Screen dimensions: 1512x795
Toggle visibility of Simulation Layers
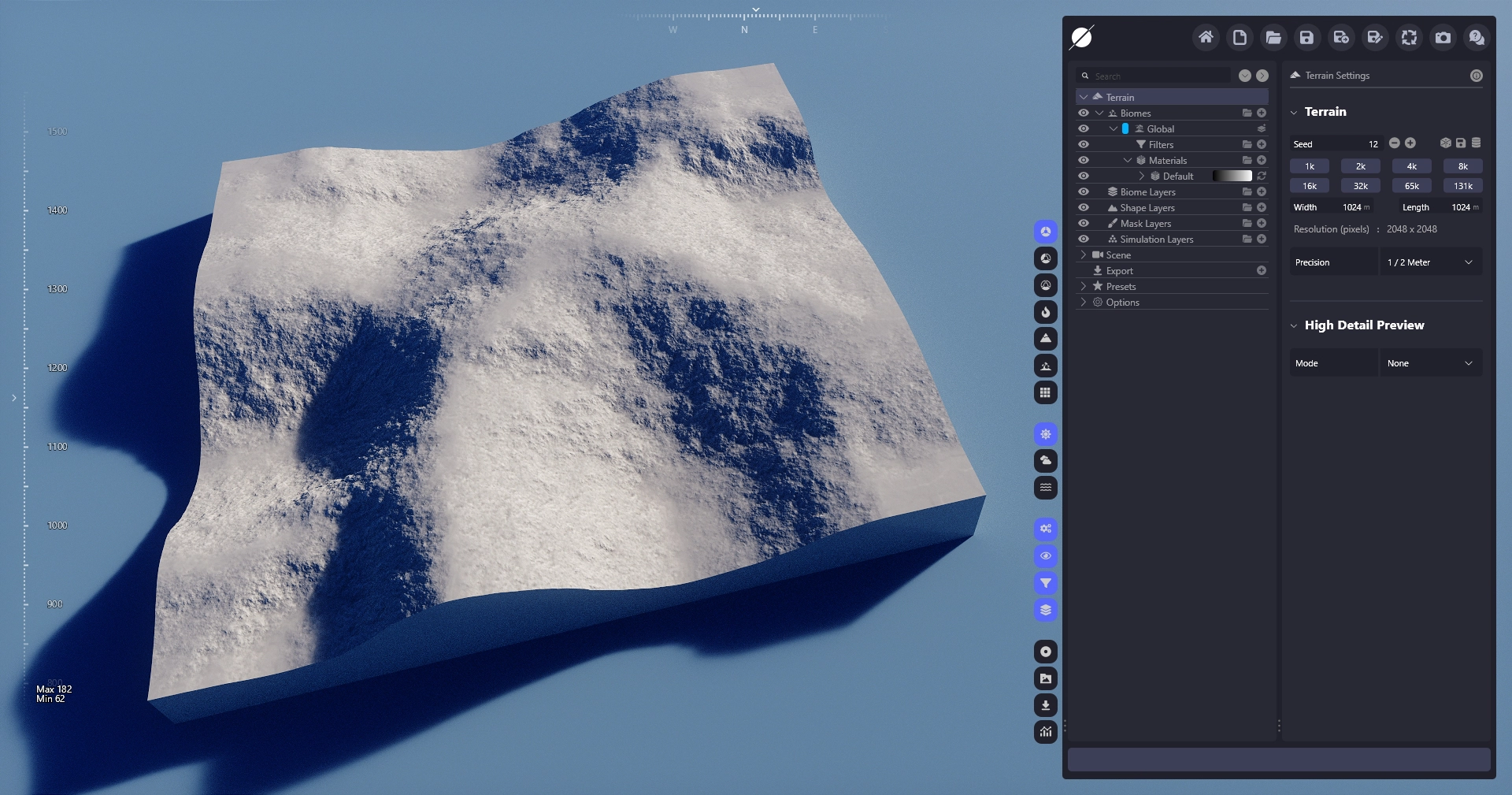point(1084,240)
